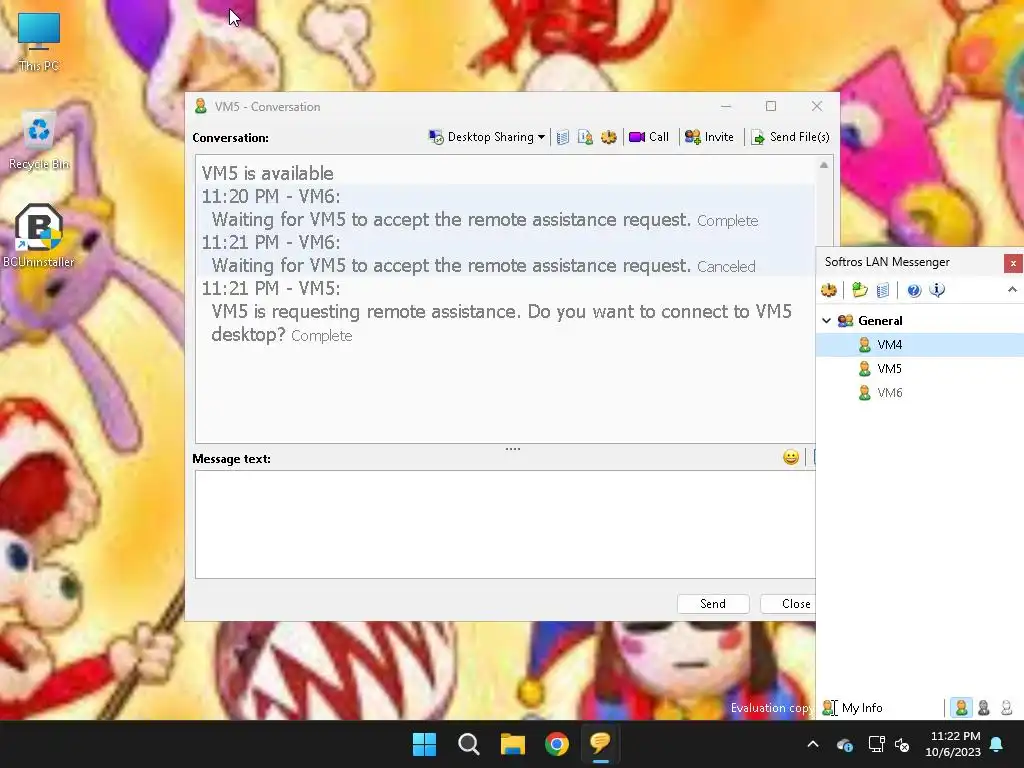Click the Close button in conversation
Viewport: 1024px width, 768px height.
pyautogui.click(x=789, y=604)
